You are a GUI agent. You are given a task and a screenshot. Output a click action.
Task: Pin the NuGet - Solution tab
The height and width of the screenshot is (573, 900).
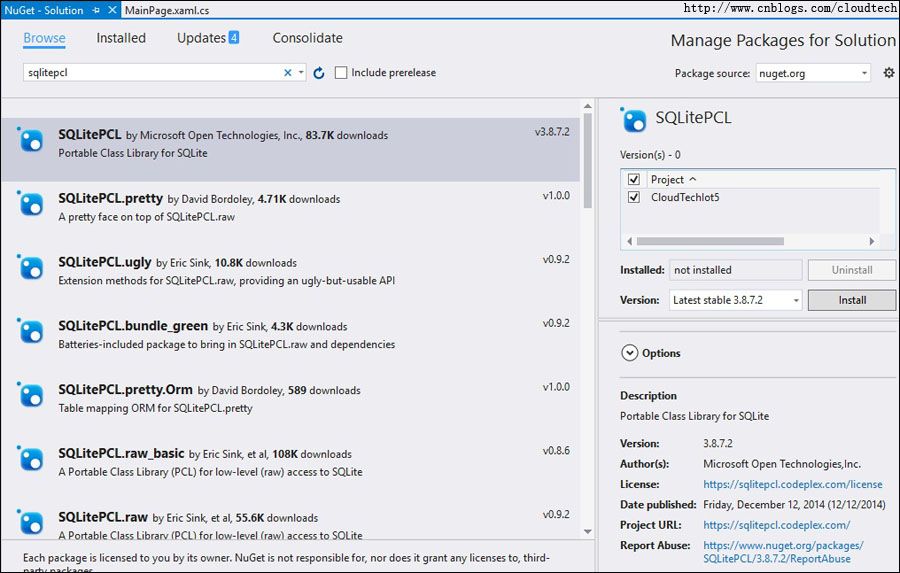96,10
